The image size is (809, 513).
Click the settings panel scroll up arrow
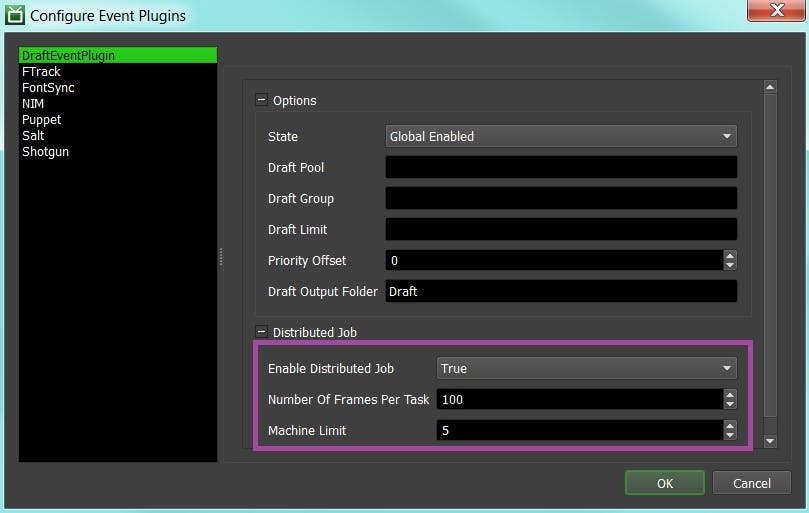[x=770, y=87]
